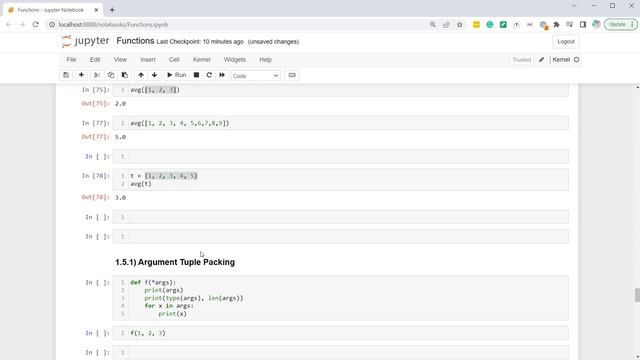Click the Last Checkpoint text
The height and width of the screenshot is (360, 640).
(200, 42)
